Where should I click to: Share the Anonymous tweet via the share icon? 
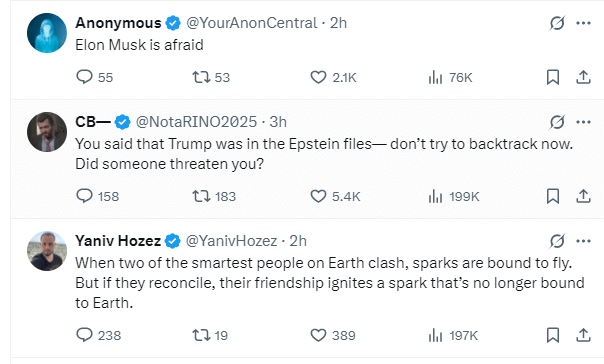point(583,77)
